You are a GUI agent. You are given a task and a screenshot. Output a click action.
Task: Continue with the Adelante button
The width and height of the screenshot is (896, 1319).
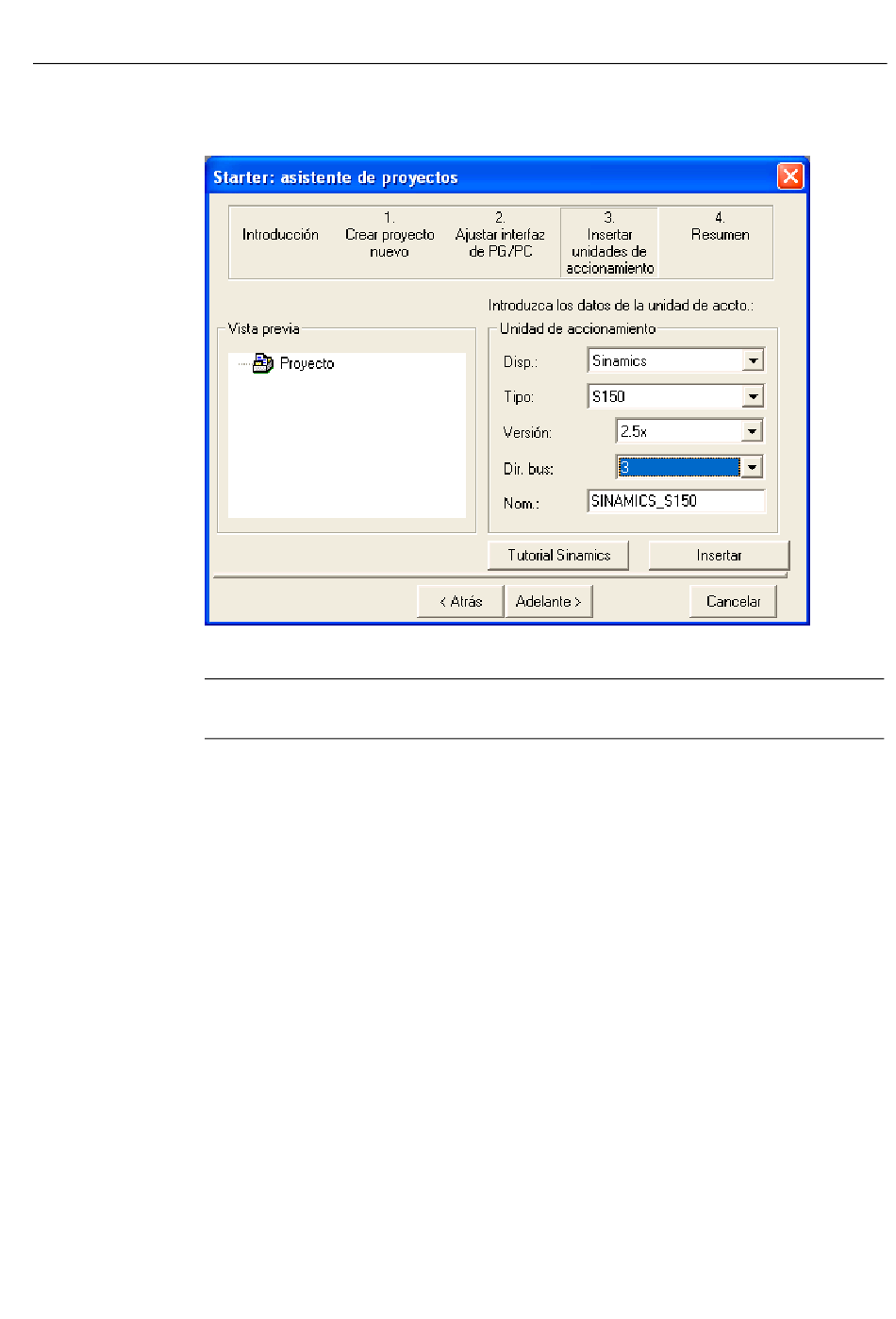[x=549, y=601]
